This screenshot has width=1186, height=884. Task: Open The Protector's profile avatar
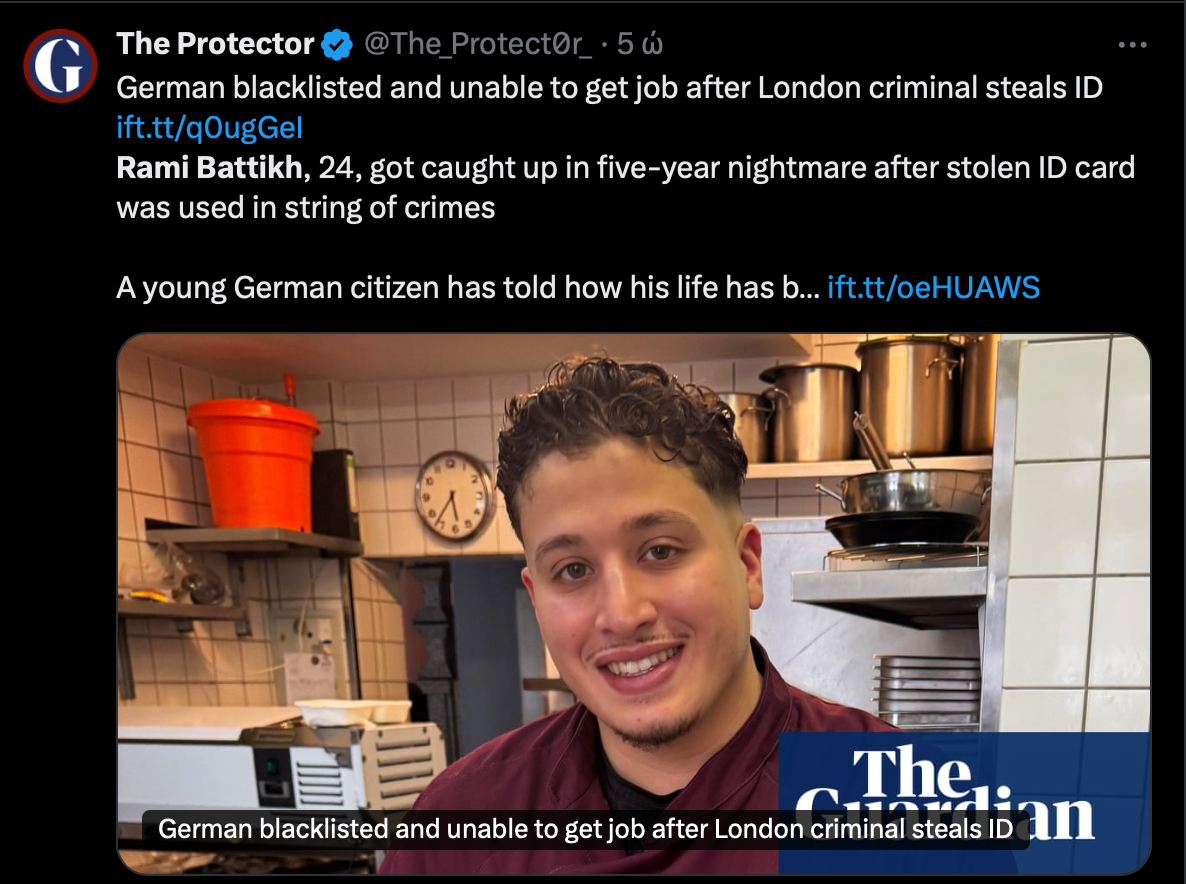coord(61,66)
